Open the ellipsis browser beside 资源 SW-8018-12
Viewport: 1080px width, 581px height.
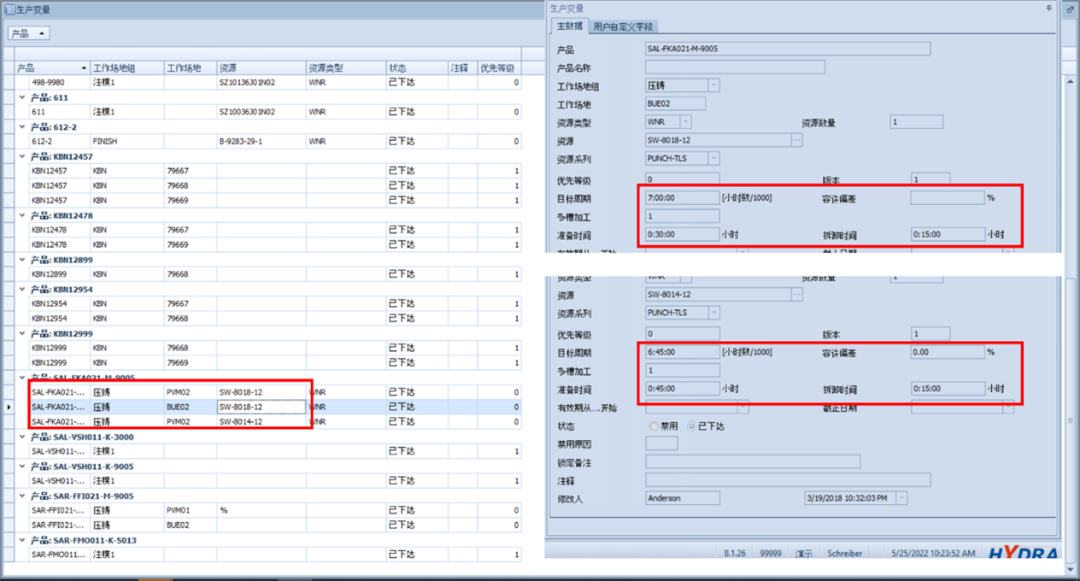tap(795, 140)
